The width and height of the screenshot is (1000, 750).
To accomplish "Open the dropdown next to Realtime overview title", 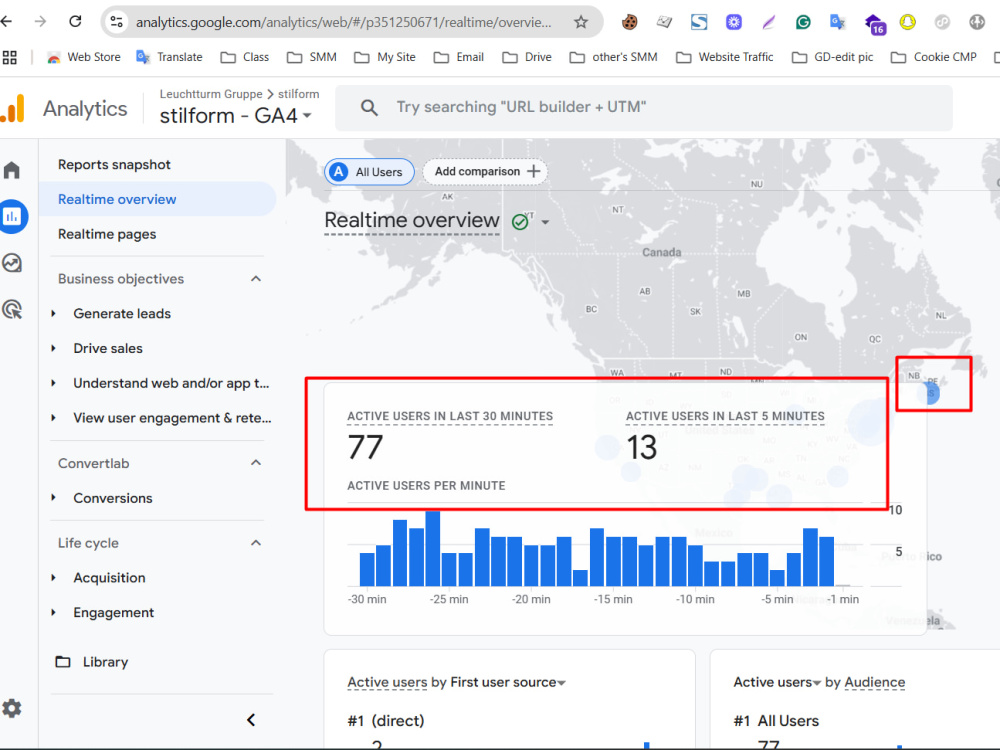I will point(545,222).
